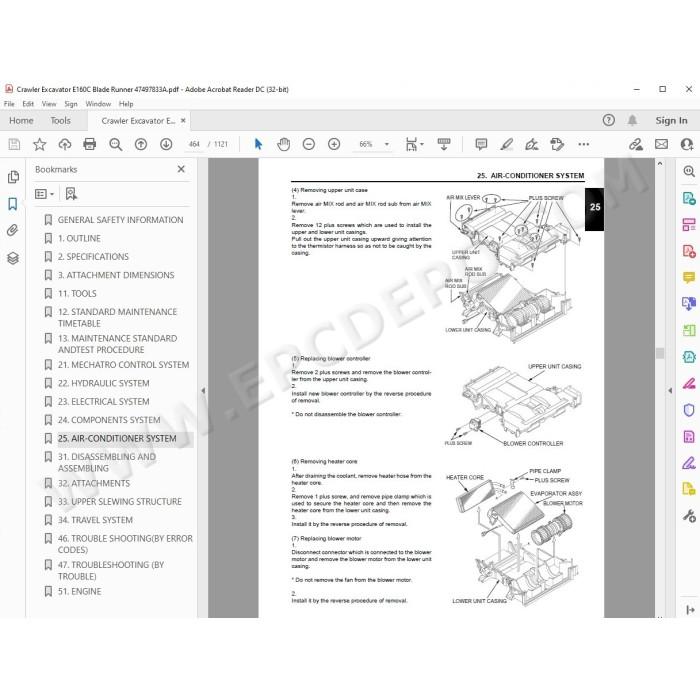
Task: Click the scrolling mode keyboard icon
Action: click(444, 144)
